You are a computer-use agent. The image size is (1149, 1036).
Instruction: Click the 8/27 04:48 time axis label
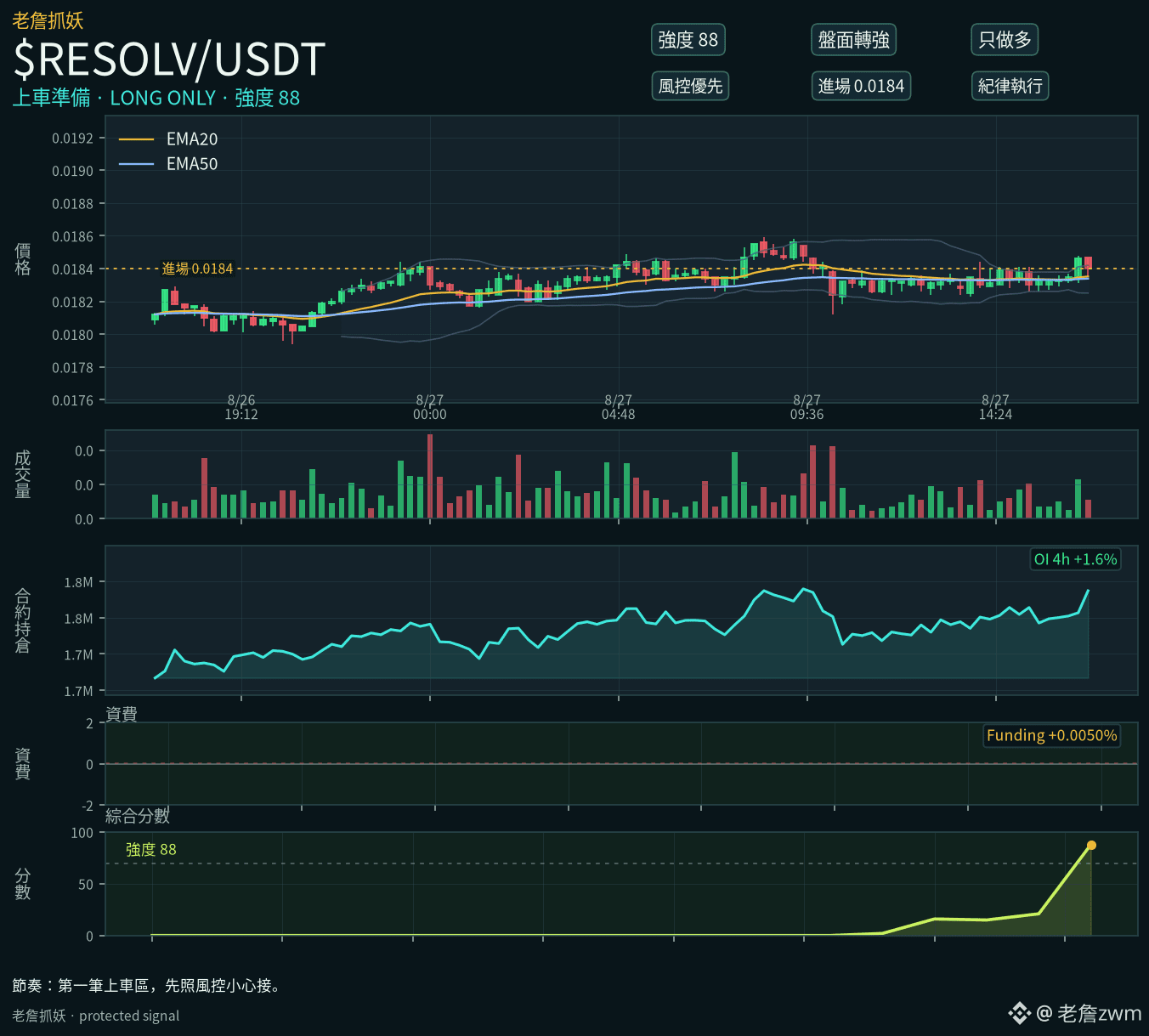[619, 407]
